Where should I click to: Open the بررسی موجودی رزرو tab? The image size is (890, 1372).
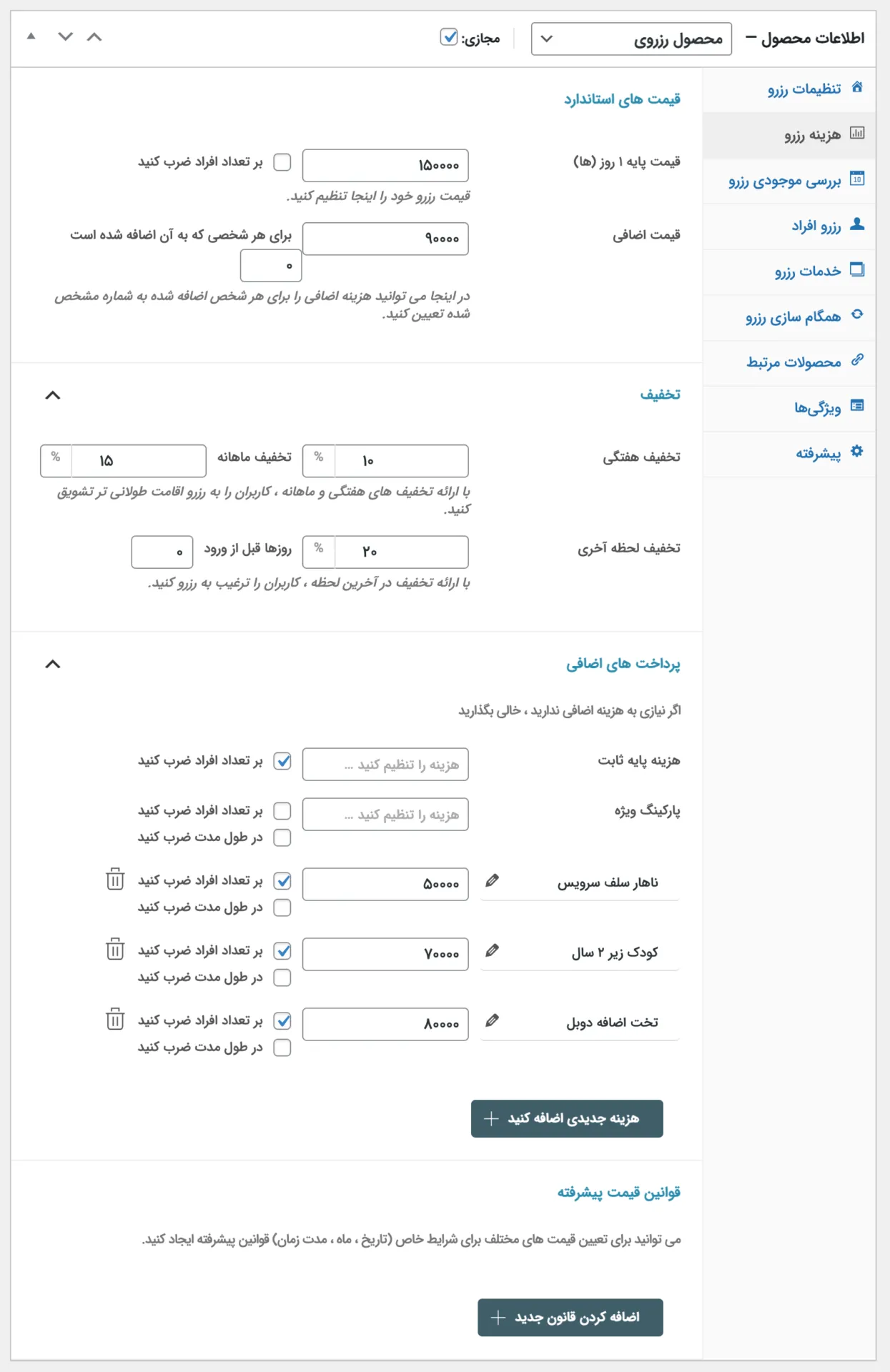click(789, 181)
